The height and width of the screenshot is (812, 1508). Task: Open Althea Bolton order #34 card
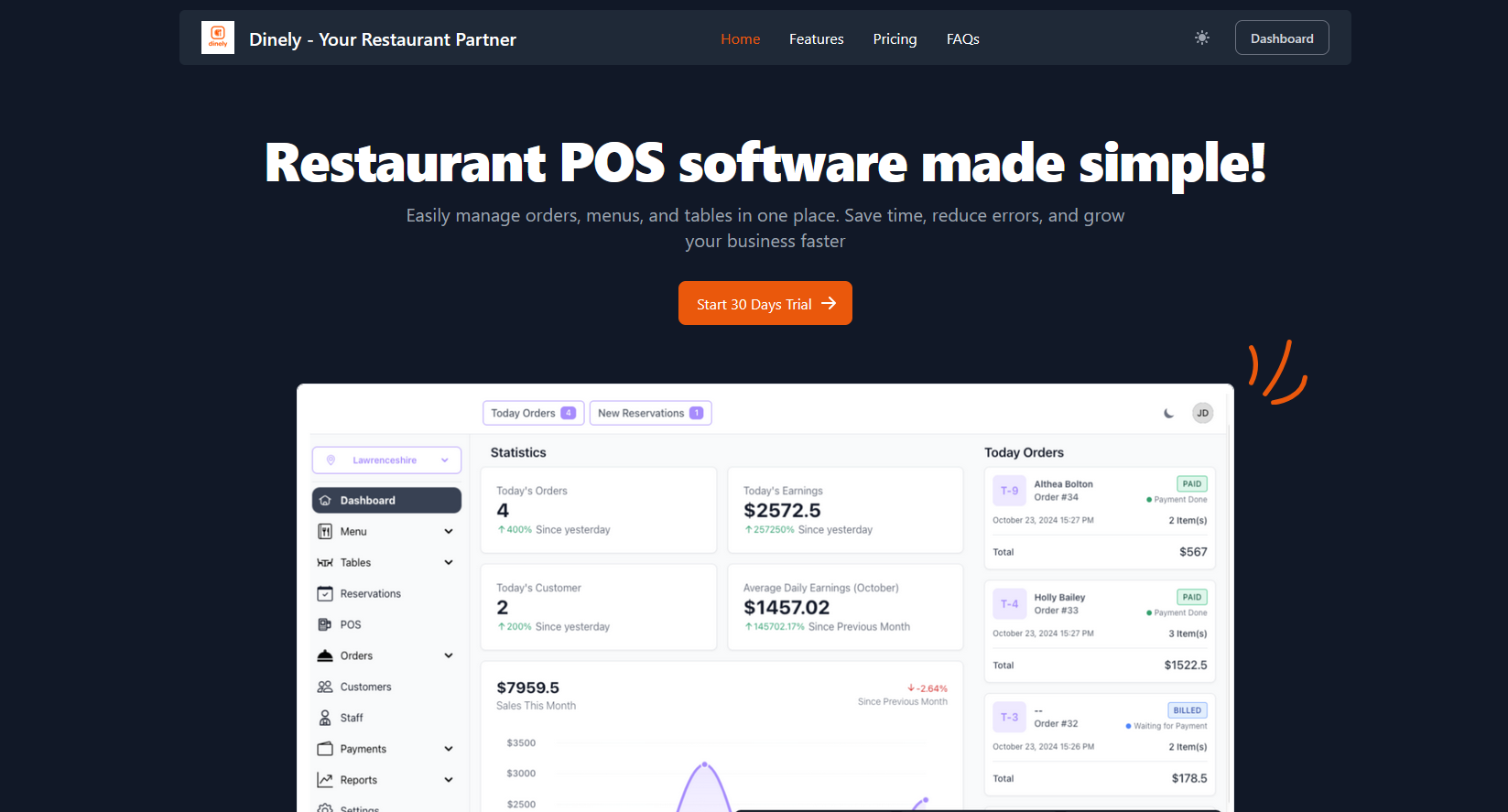[x=1099, y=517]
